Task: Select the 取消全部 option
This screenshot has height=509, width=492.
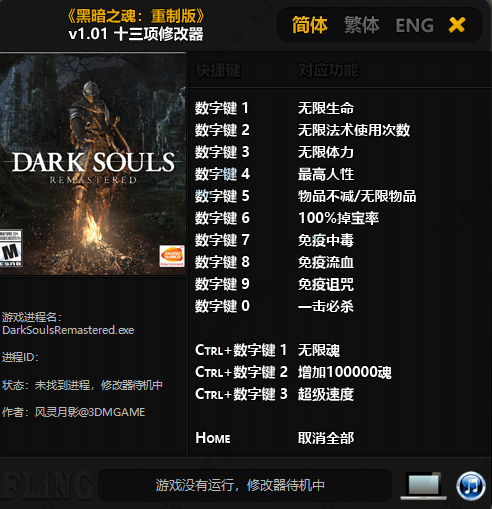Action: 326,438
